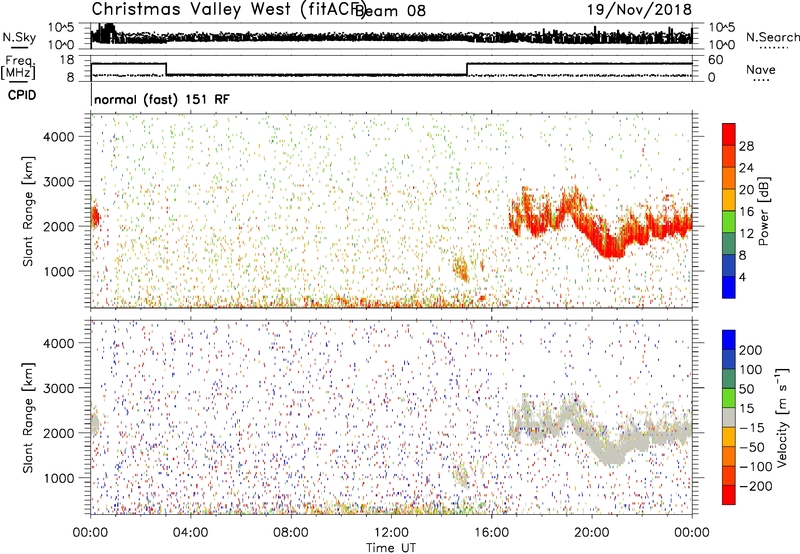This screenshot has width=800, height=554.
Task: Click the '20:00' time axis tick
Action: click(592, 533)
